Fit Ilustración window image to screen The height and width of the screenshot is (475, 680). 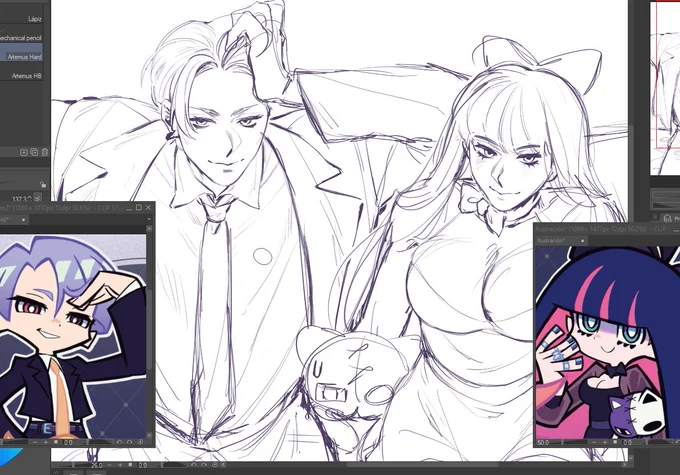615,442
